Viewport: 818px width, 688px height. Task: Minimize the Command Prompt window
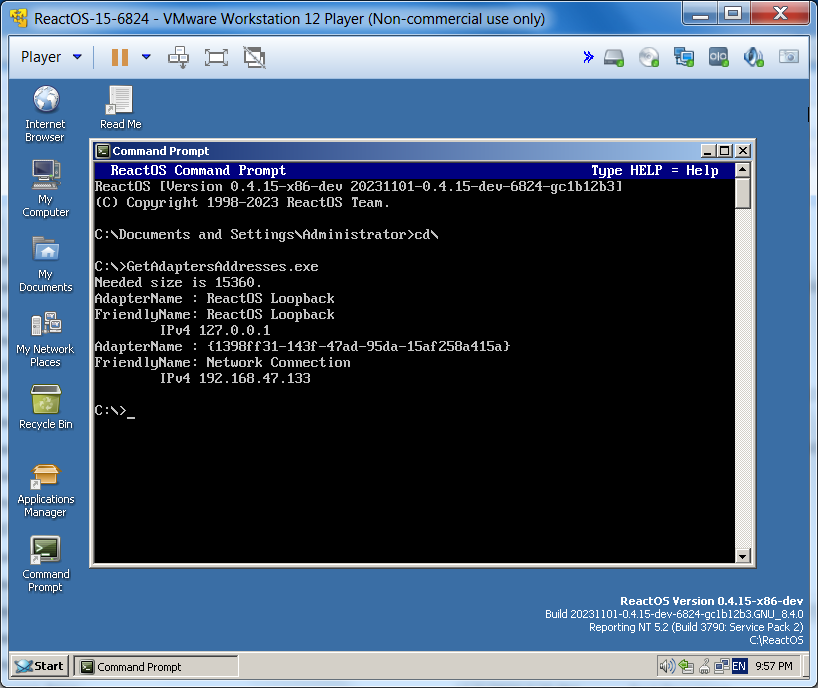point(708,151)
